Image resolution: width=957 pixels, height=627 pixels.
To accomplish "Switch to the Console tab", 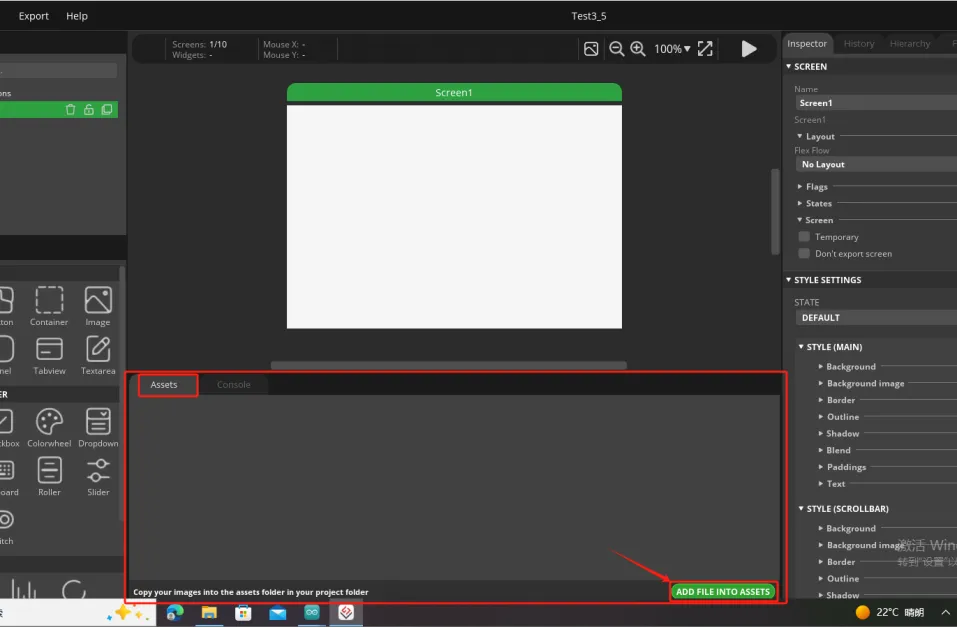I will click(x=234, y=385).
